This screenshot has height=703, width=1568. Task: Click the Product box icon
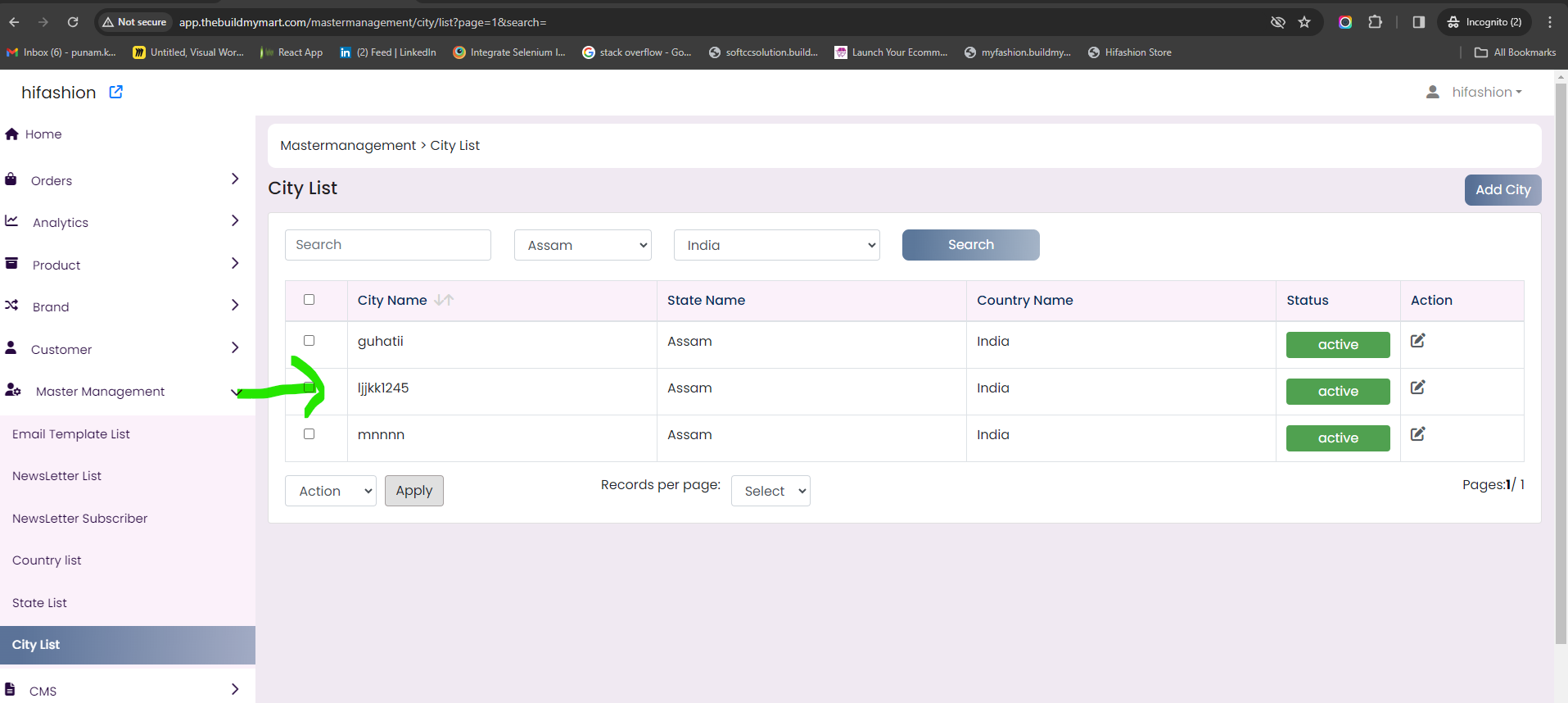point(11,263)
